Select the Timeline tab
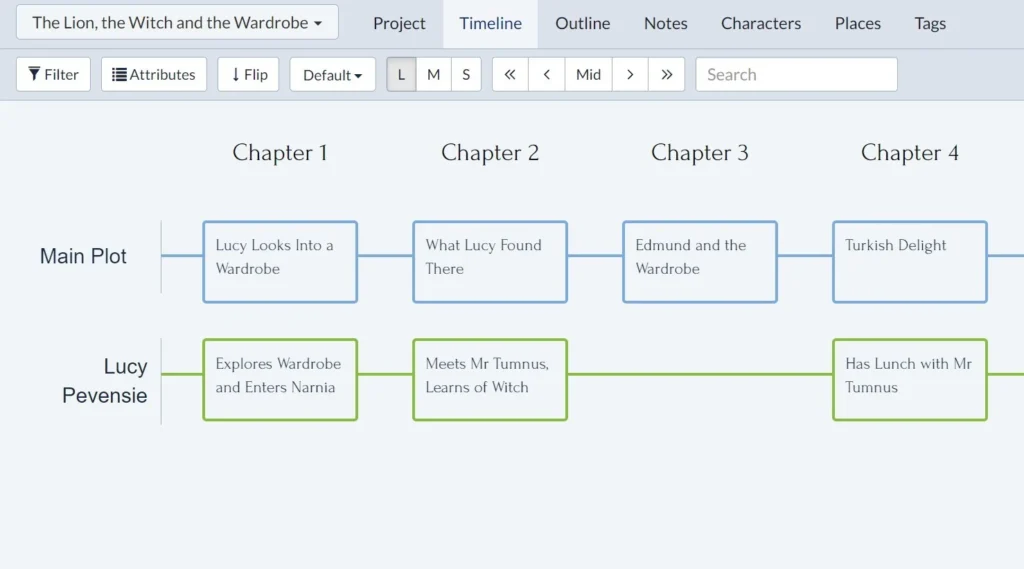 [x=490, y=24]
